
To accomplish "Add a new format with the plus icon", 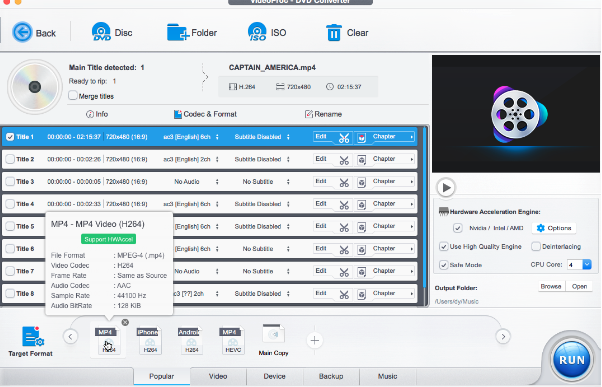I will tap(314, 340).
